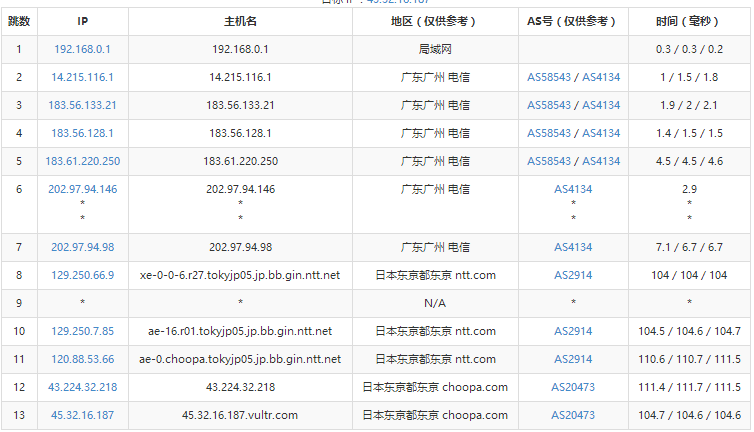Select hostname ae-0.choopa.tokyjp05.jp.bb.gin.ntt.net
Viewport: 754px width, 432px height.
pos(240,359)
